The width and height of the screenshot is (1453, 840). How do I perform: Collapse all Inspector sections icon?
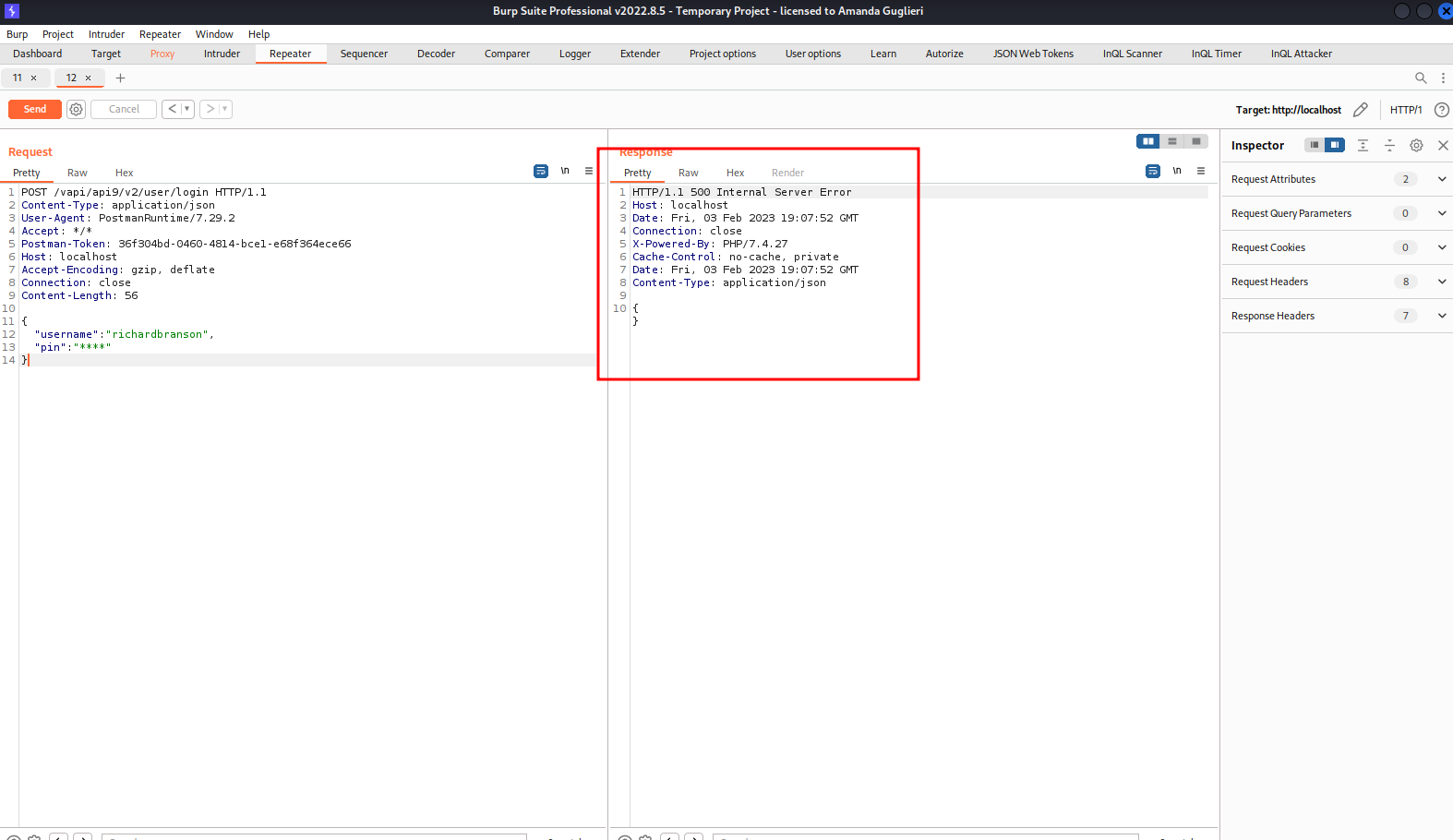(x=1389, y=145)
